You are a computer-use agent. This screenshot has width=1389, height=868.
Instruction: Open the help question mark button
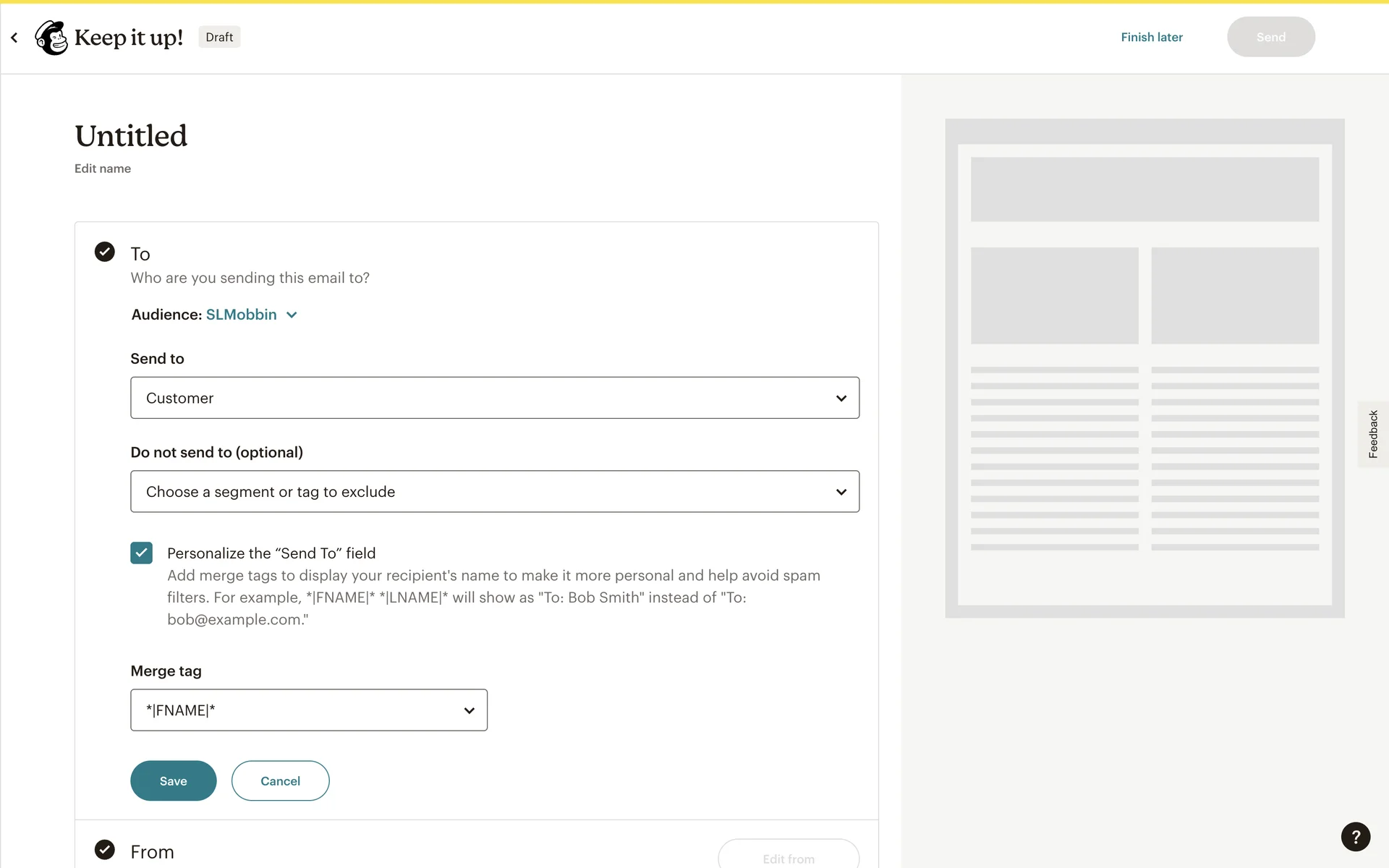point(1355,837)
